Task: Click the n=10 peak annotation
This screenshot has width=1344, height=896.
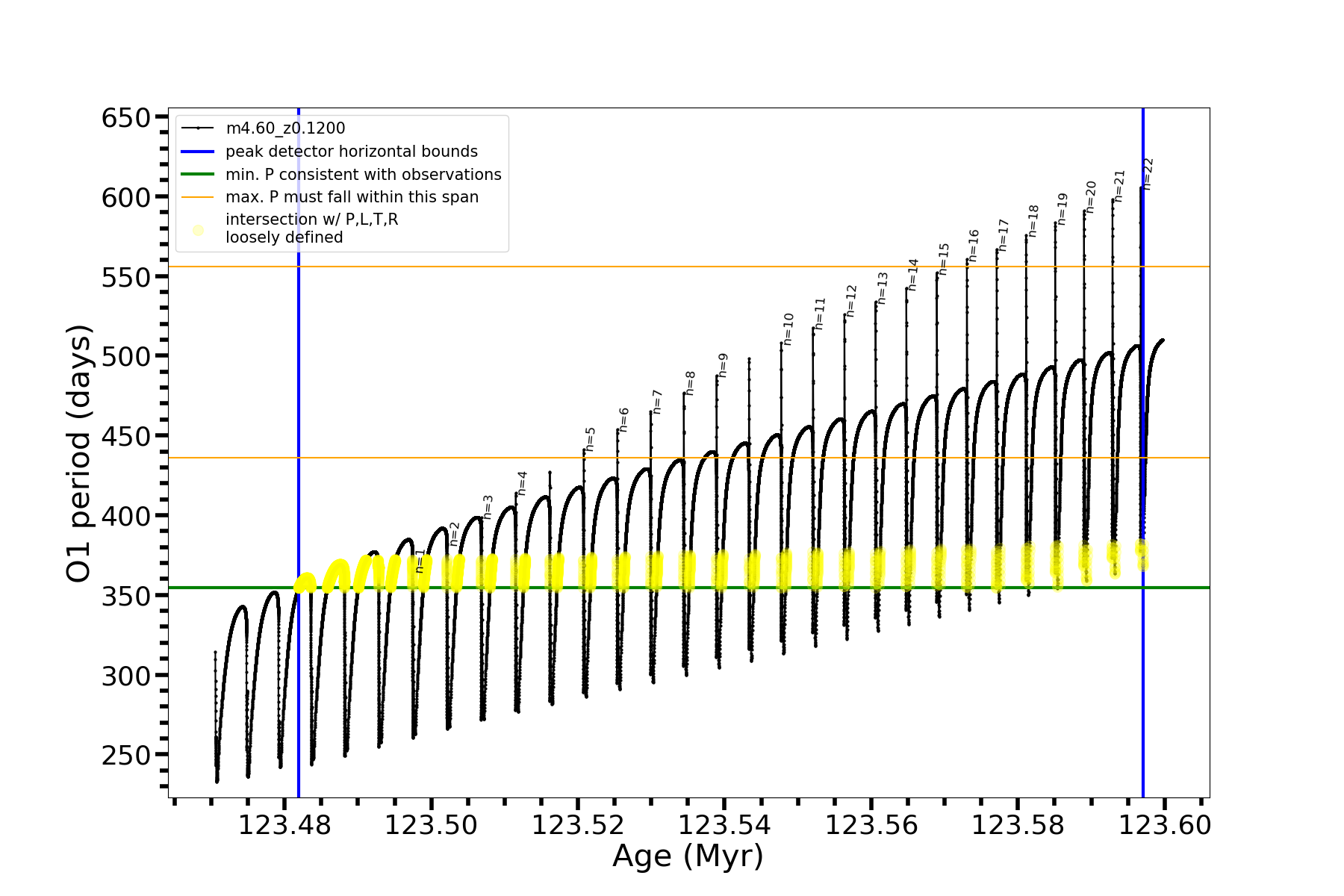Action: pos(788,329)
